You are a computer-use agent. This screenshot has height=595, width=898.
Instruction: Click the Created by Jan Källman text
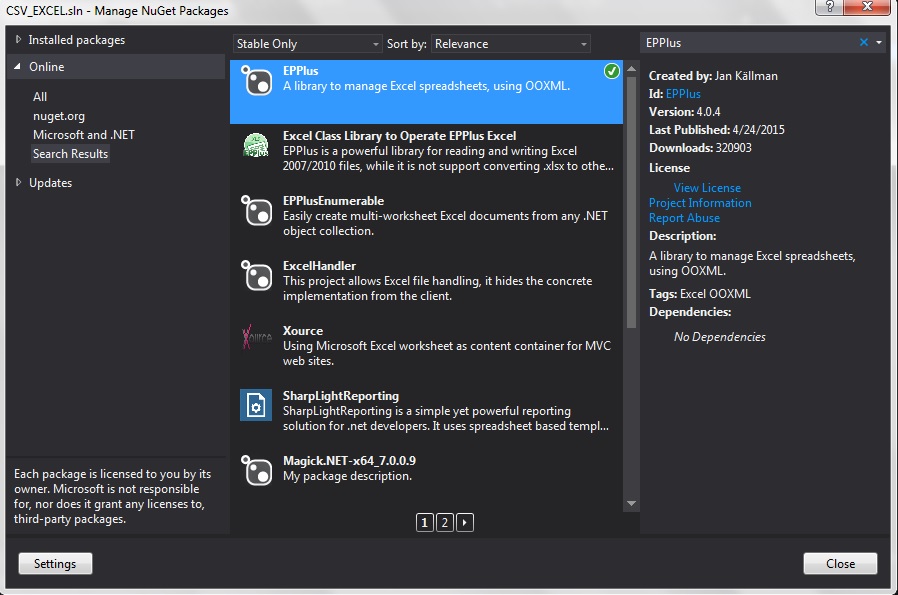point(713,76)
